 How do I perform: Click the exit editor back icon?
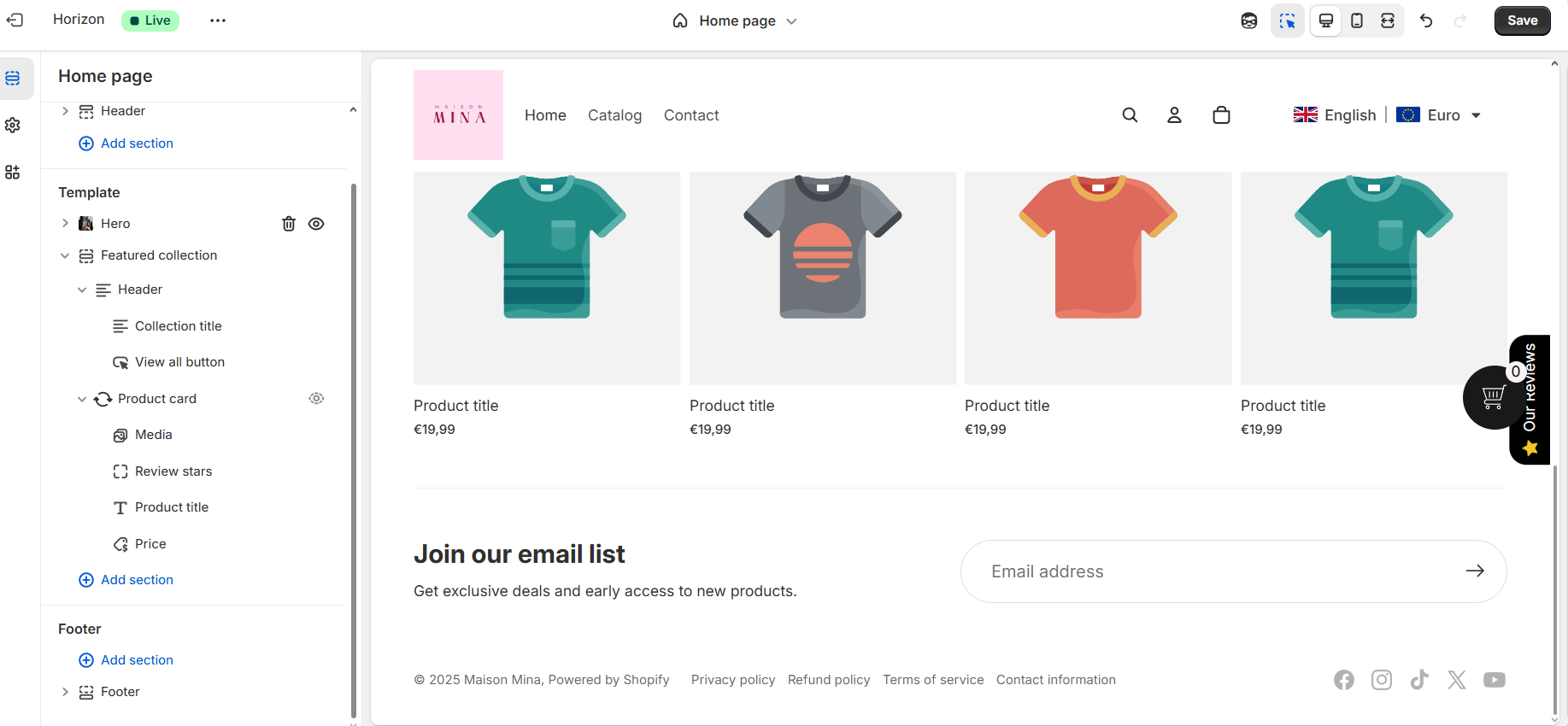click(x=15, y=20)
